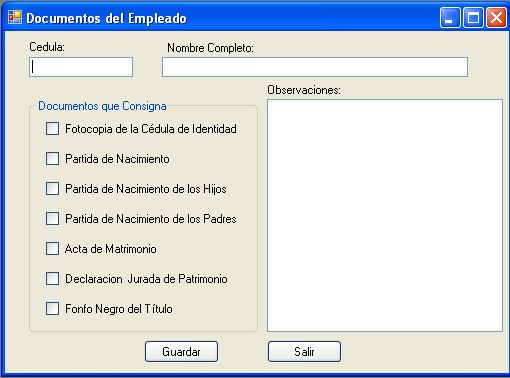Click the 'Nombre Completo:' label
Screen dimensions: 510x378
point(210,48)
